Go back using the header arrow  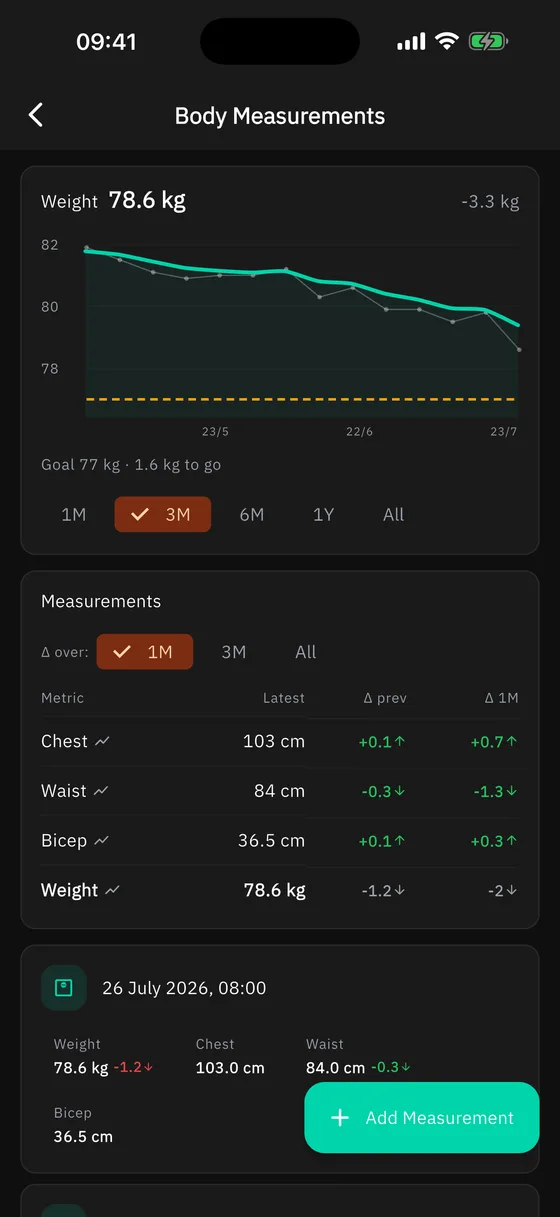36,115
